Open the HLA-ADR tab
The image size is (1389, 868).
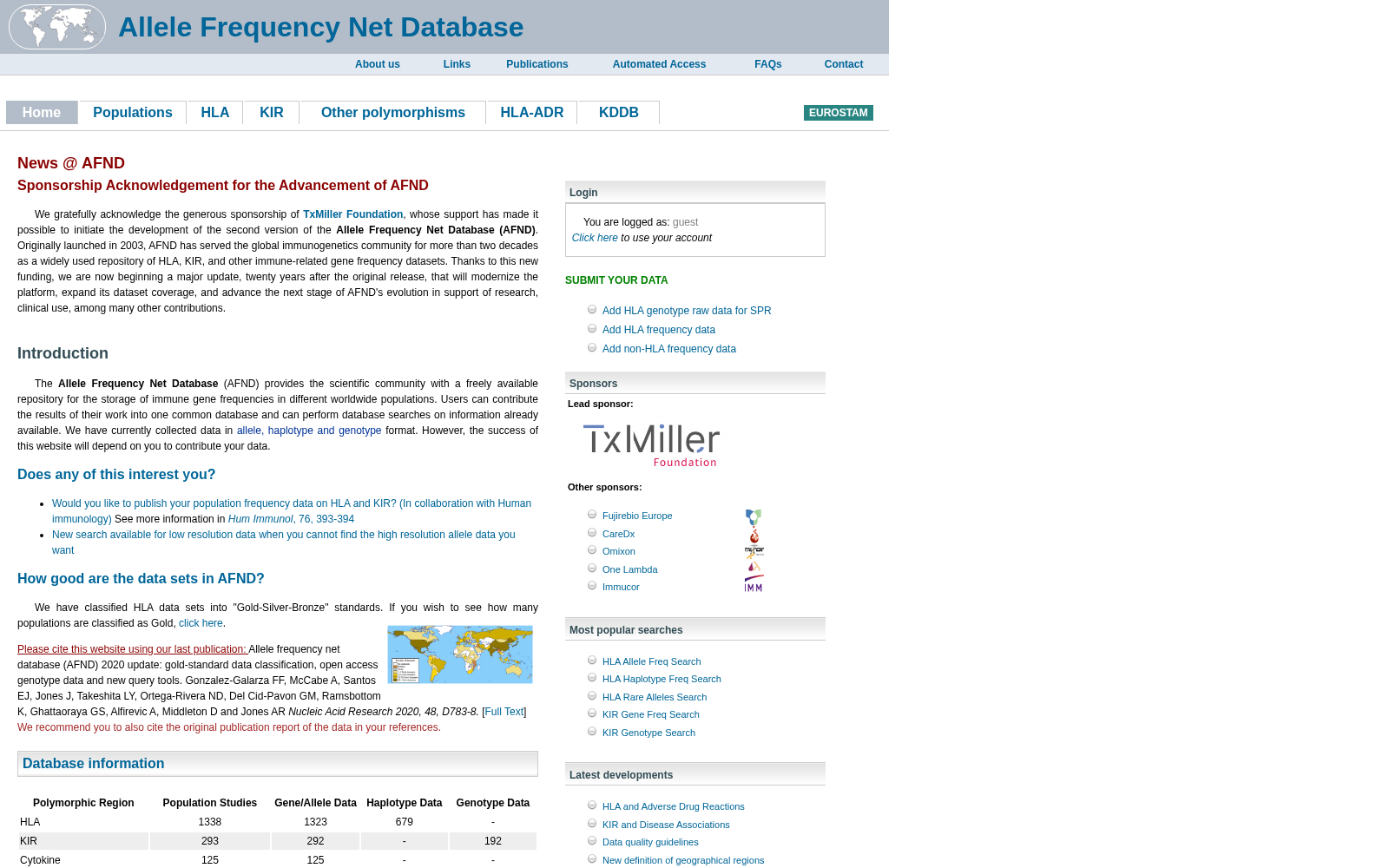(x=532, y=113)
